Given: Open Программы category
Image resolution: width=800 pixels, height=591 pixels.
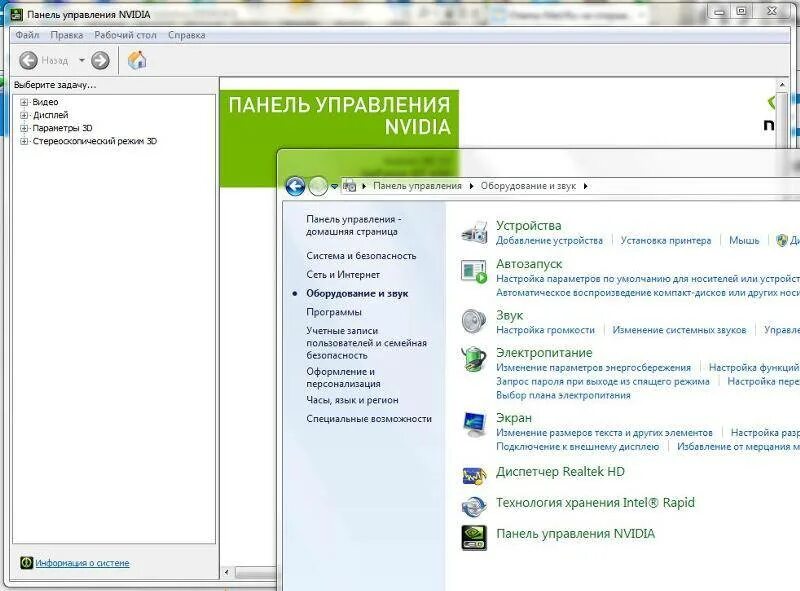Looking at the screenshot, I should coord(334,312).
